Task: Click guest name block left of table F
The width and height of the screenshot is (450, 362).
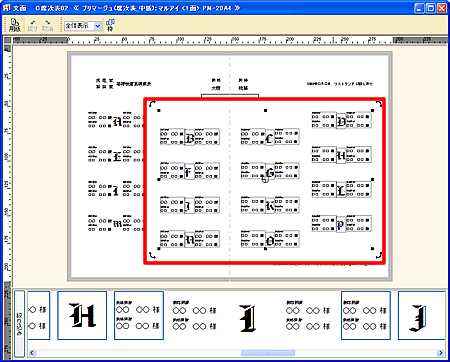Action: coord(172,171)
